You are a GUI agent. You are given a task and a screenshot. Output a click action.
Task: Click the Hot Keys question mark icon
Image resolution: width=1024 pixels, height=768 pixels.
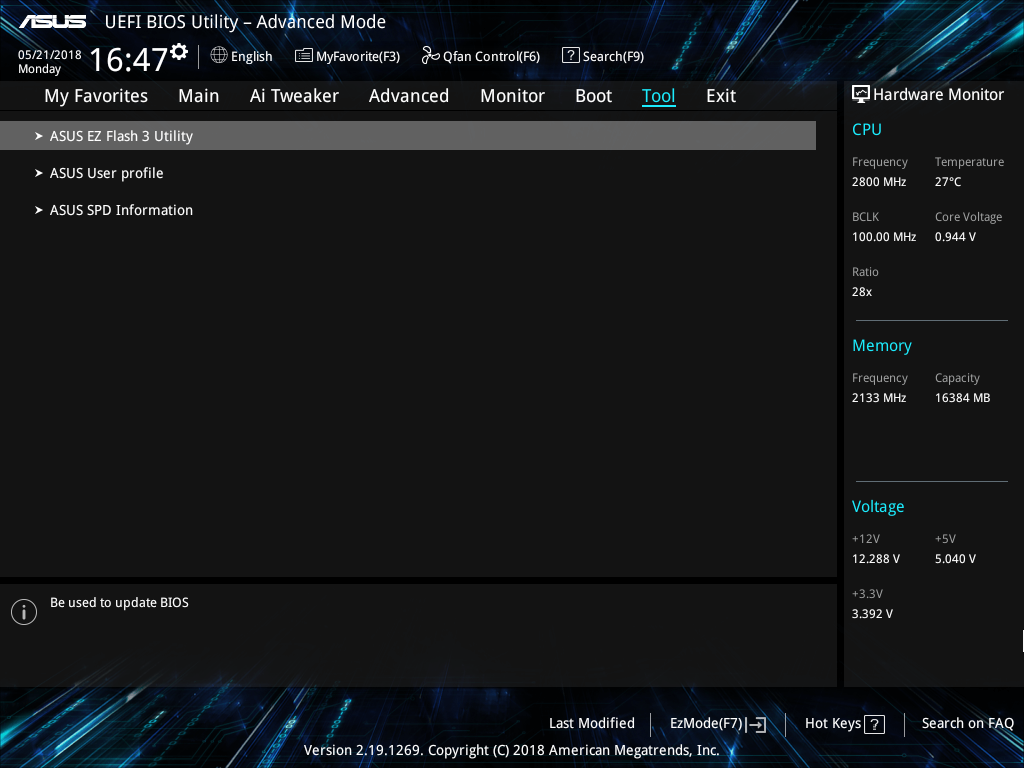tap(874, 724)
